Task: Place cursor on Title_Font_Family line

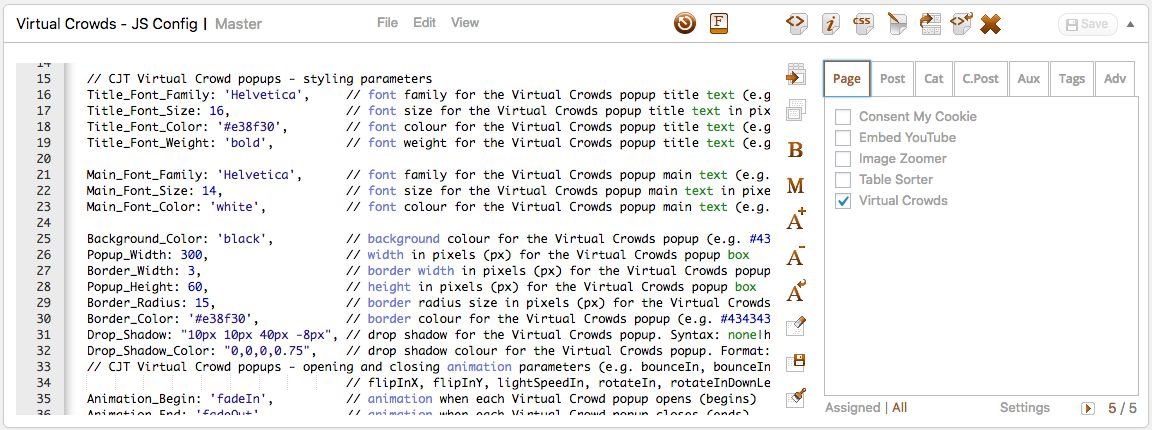Action: point(428,95)
